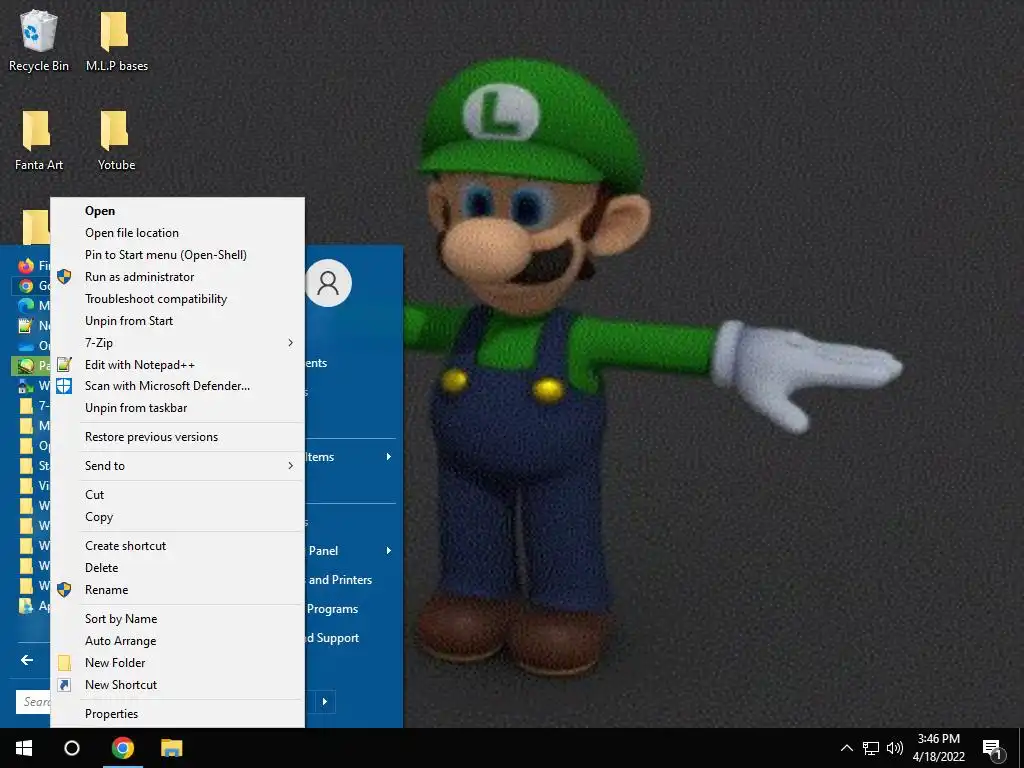This screenshot has height=768, width=1024.
Task: Open File Explorer from the taskbar
Action: [172, 748]
